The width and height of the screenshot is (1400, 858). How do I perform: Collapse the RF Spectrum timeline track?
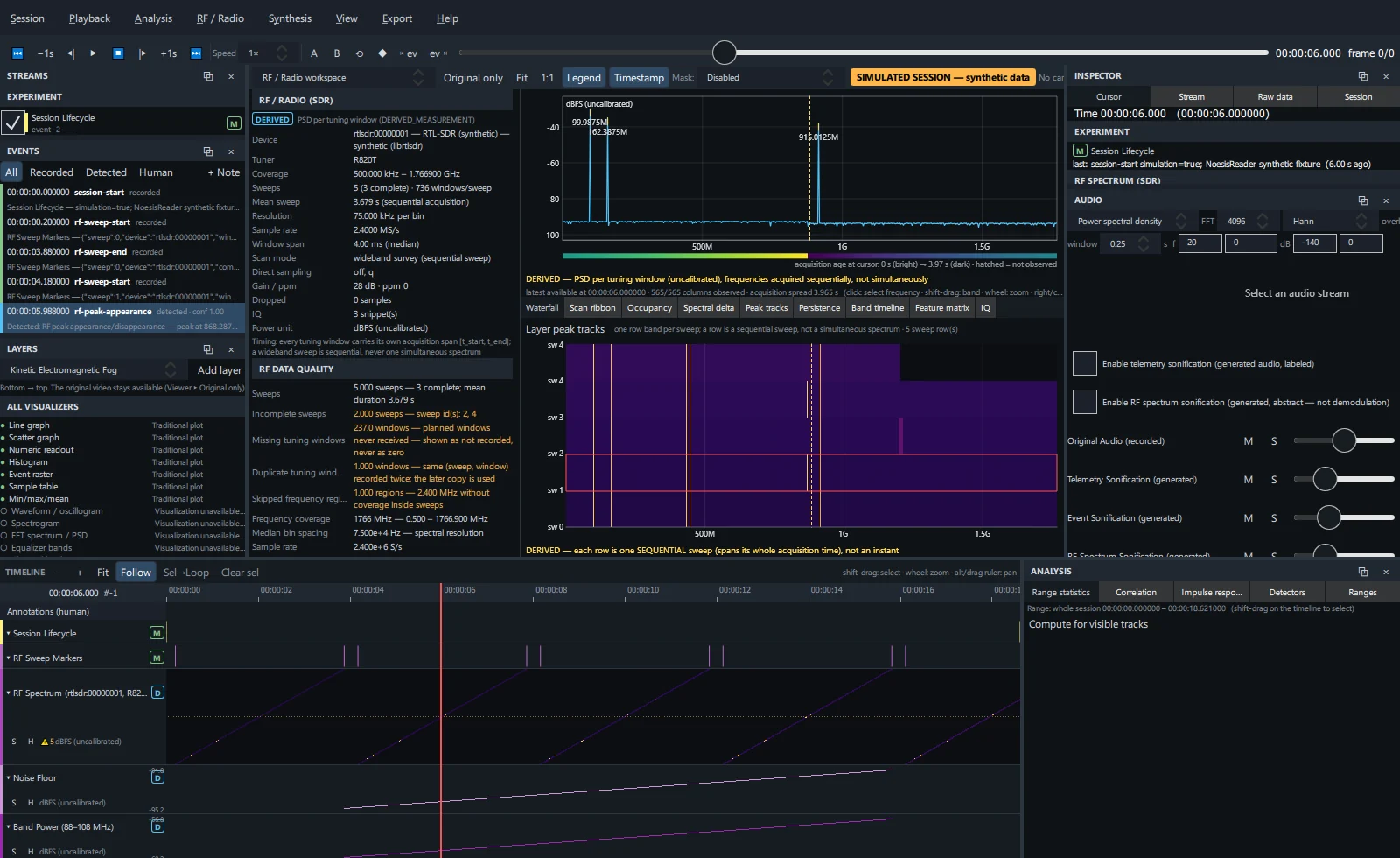(9, 693)
